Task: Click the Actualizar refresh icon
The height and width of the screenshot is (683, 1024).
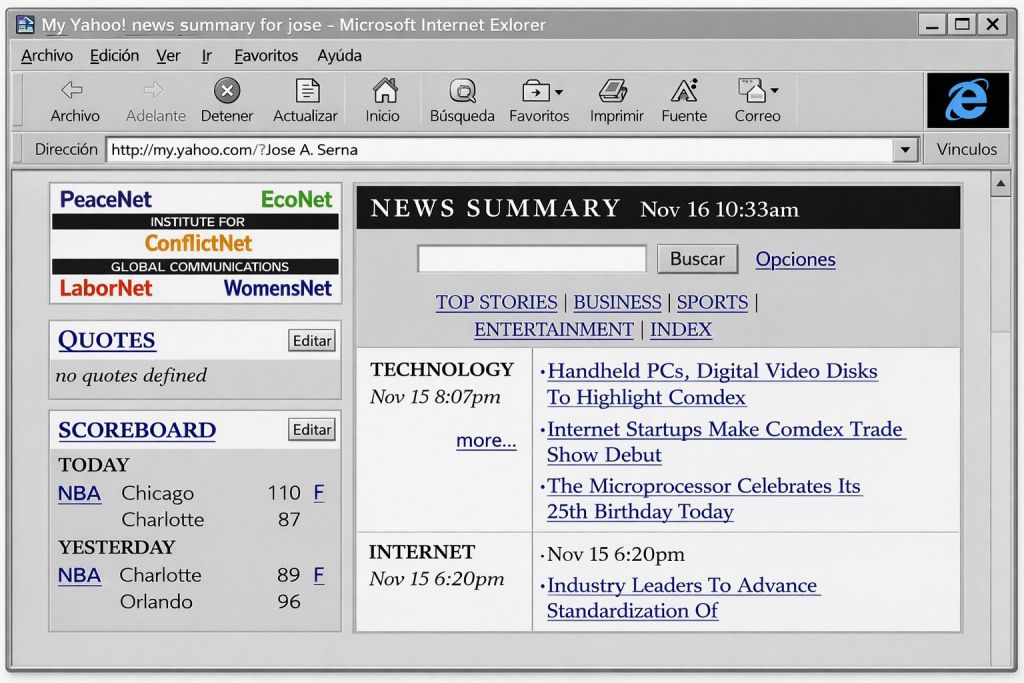Action: coord(307,91)
